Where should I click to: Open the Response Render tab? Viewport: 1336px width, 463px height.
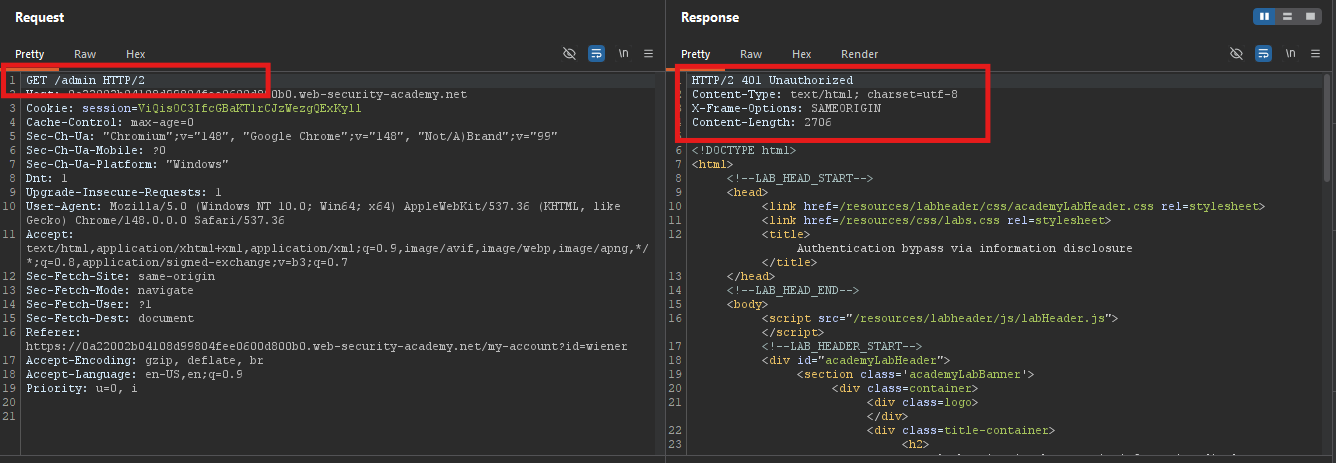point(860,54)
